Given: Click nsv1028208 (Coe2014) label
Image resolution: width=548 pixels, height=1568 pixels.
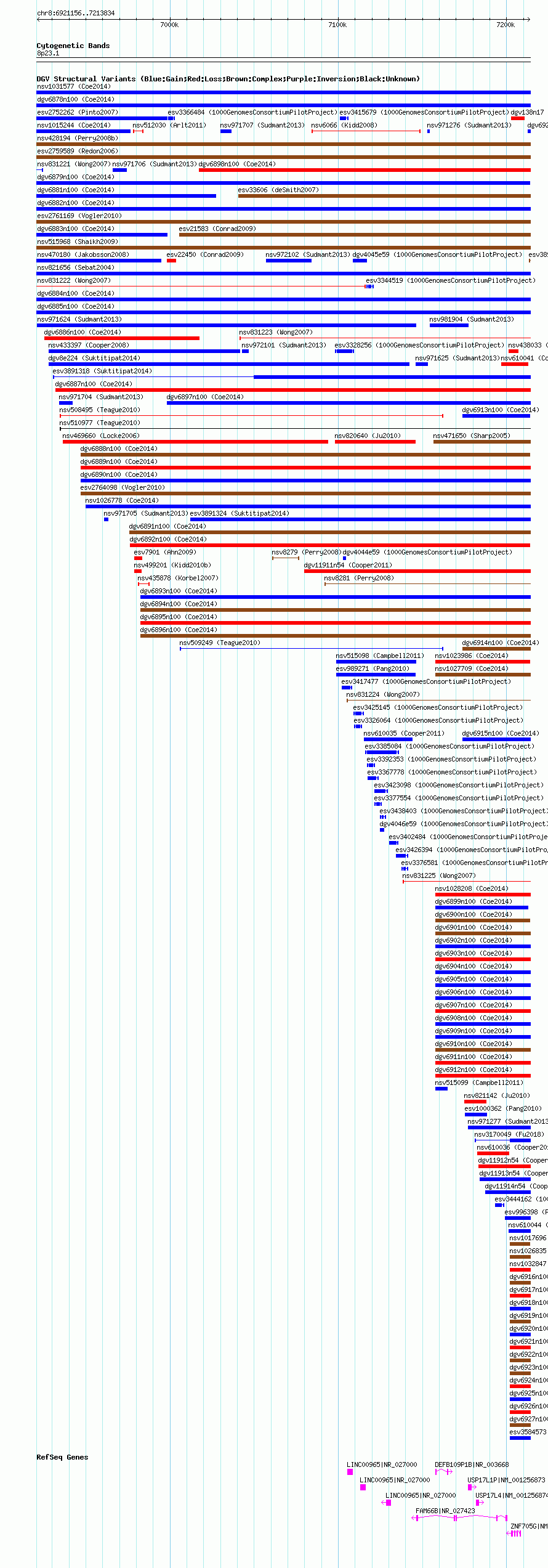Looking at the screenshot, I should click(472, 888).
